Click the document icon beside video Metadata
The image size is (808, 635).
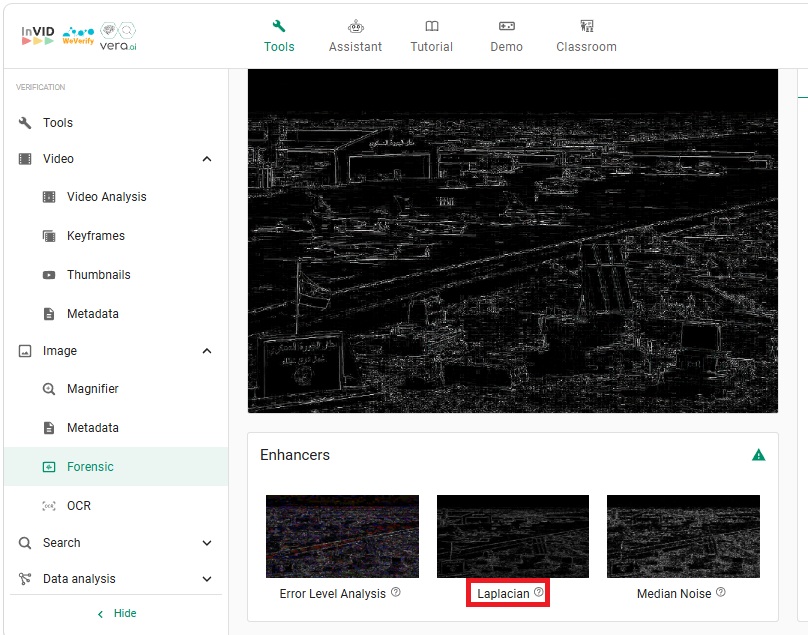click(x=49, y=313)
